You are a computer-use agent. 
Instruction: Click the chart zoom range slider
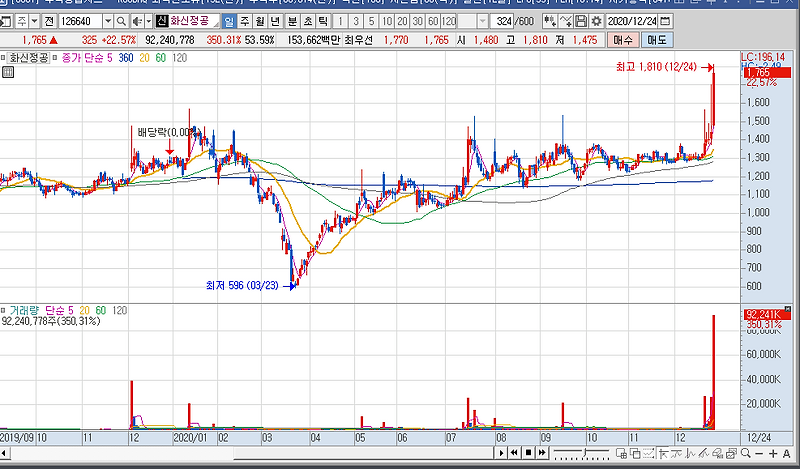[582, 453]
